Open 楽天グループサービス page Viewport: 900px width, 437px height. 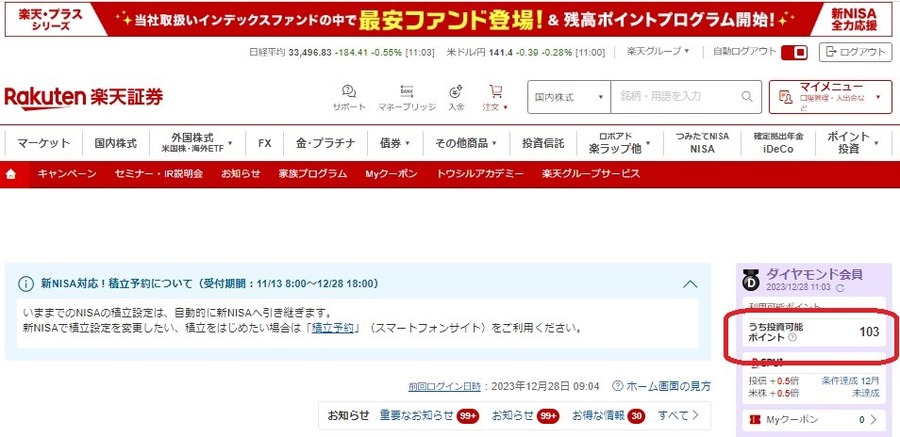point(591,174)
